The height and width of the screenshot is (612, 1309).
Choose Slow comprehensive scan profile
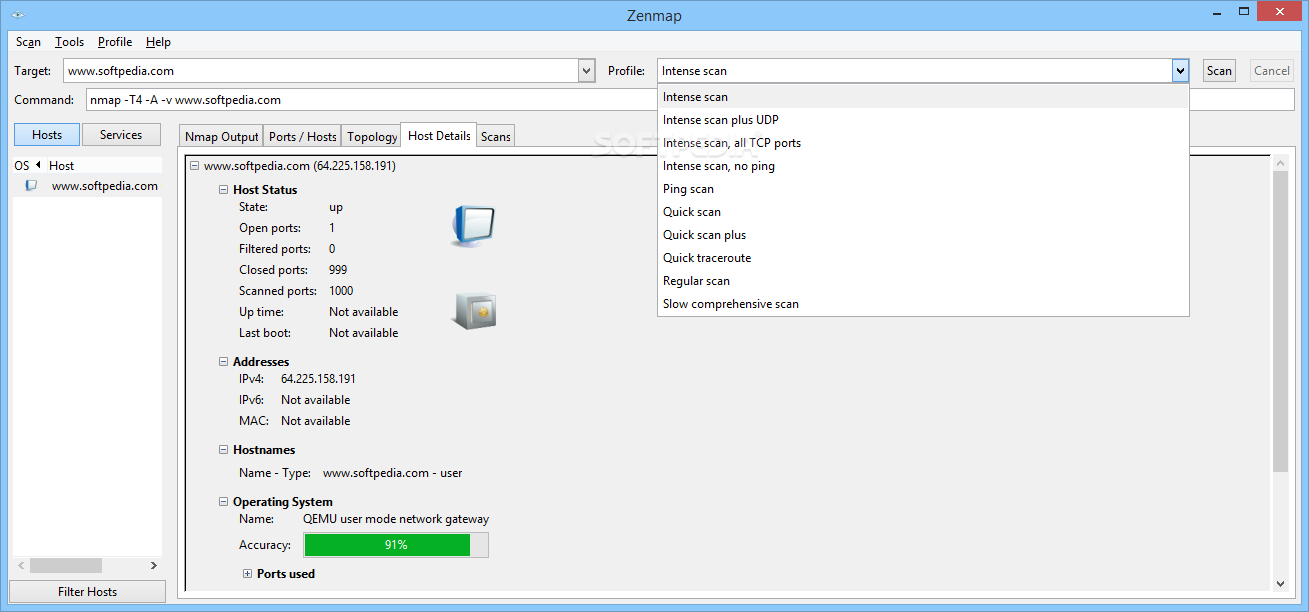(x=923, y=304)
